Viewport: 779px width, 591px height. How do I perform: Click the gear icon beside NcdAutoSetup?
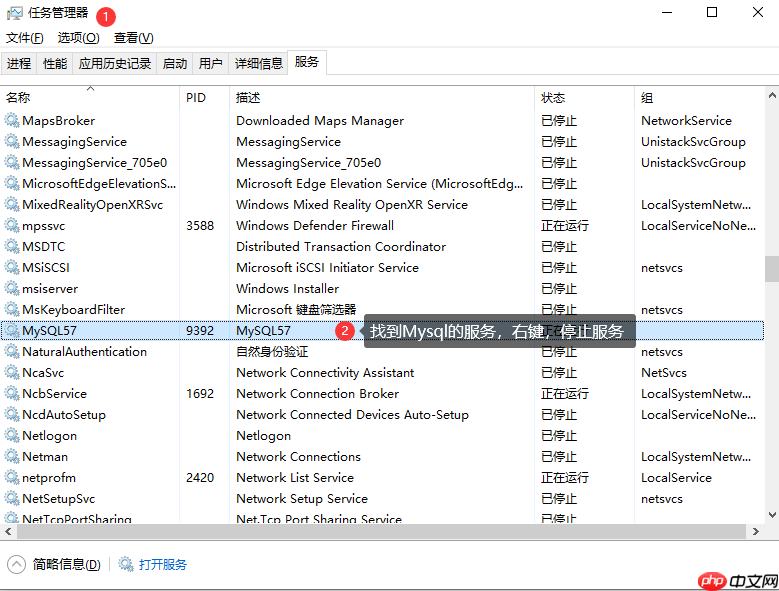tap(12, 414)
